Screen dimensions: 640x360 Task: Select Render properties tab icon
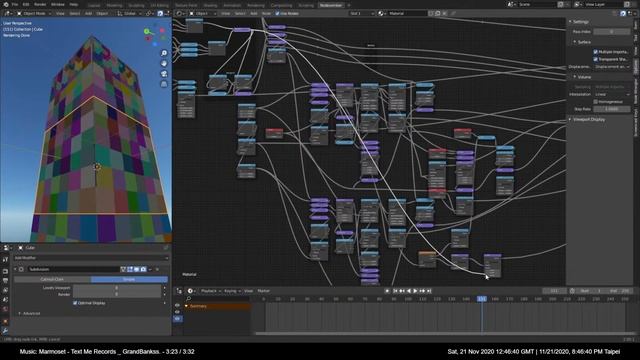coord(5,271)
